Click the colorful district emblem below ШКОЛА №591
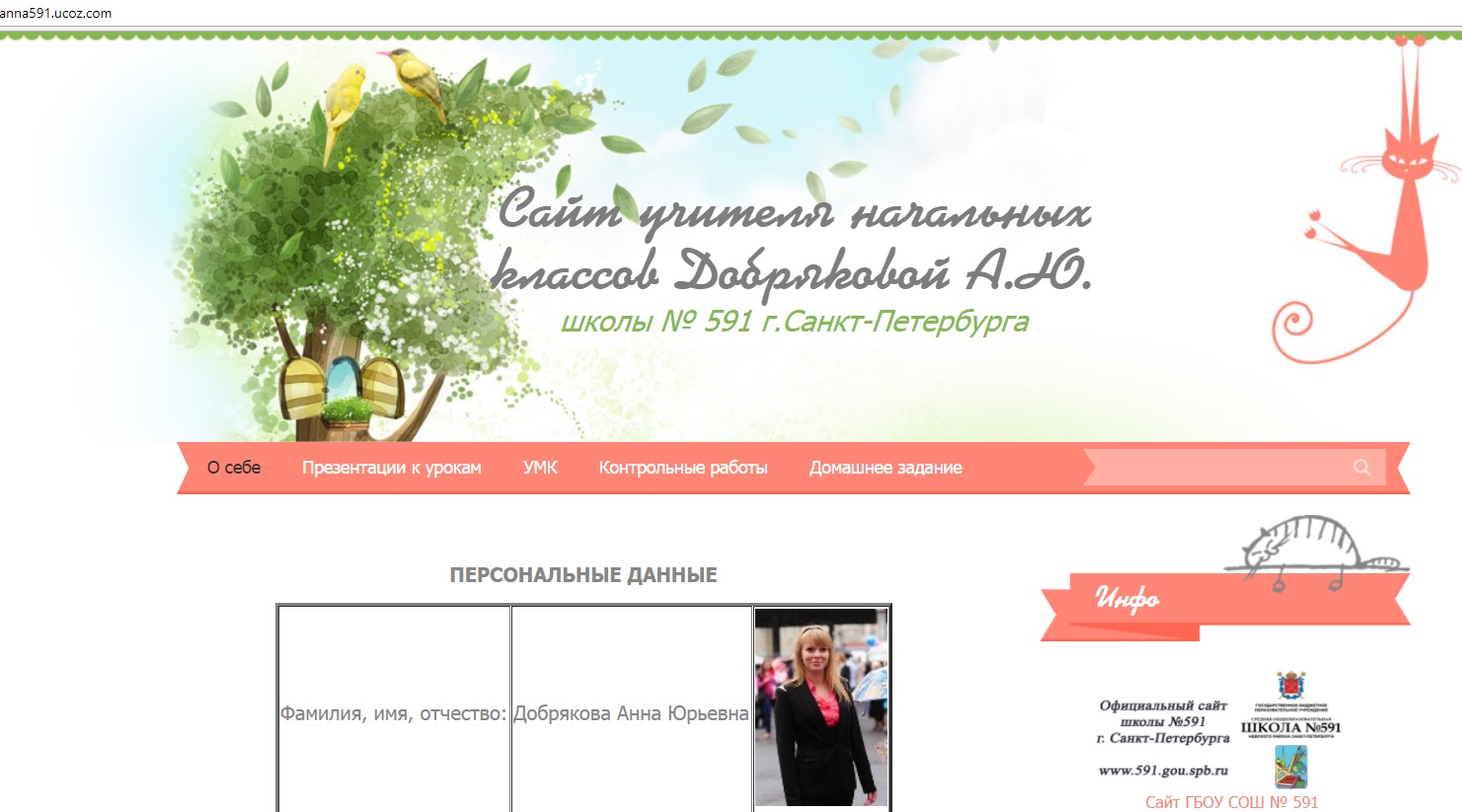 pos(1290,766)
